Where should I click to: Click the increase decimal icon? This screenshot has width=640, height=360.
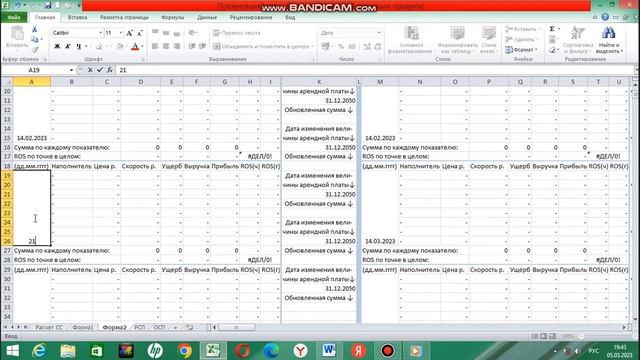pyautogui.click(x=367, y=47)
